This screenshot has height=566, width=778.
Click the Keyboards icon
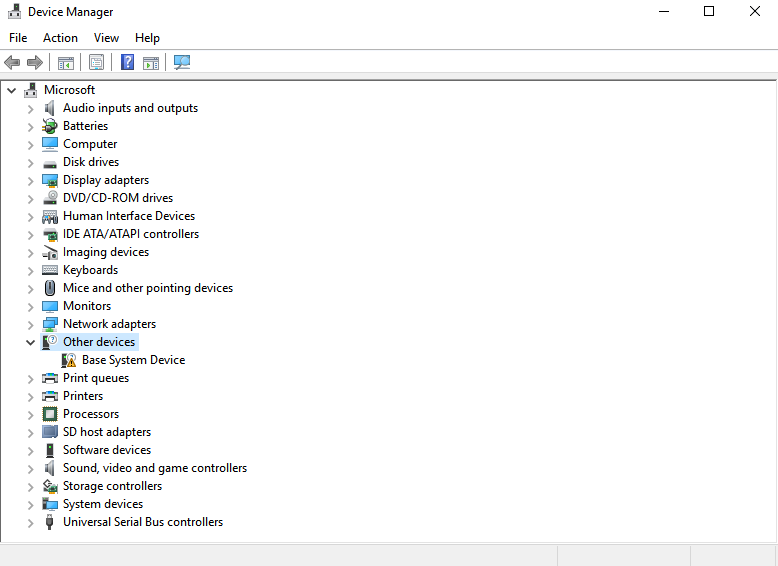[x=50, y=270]
